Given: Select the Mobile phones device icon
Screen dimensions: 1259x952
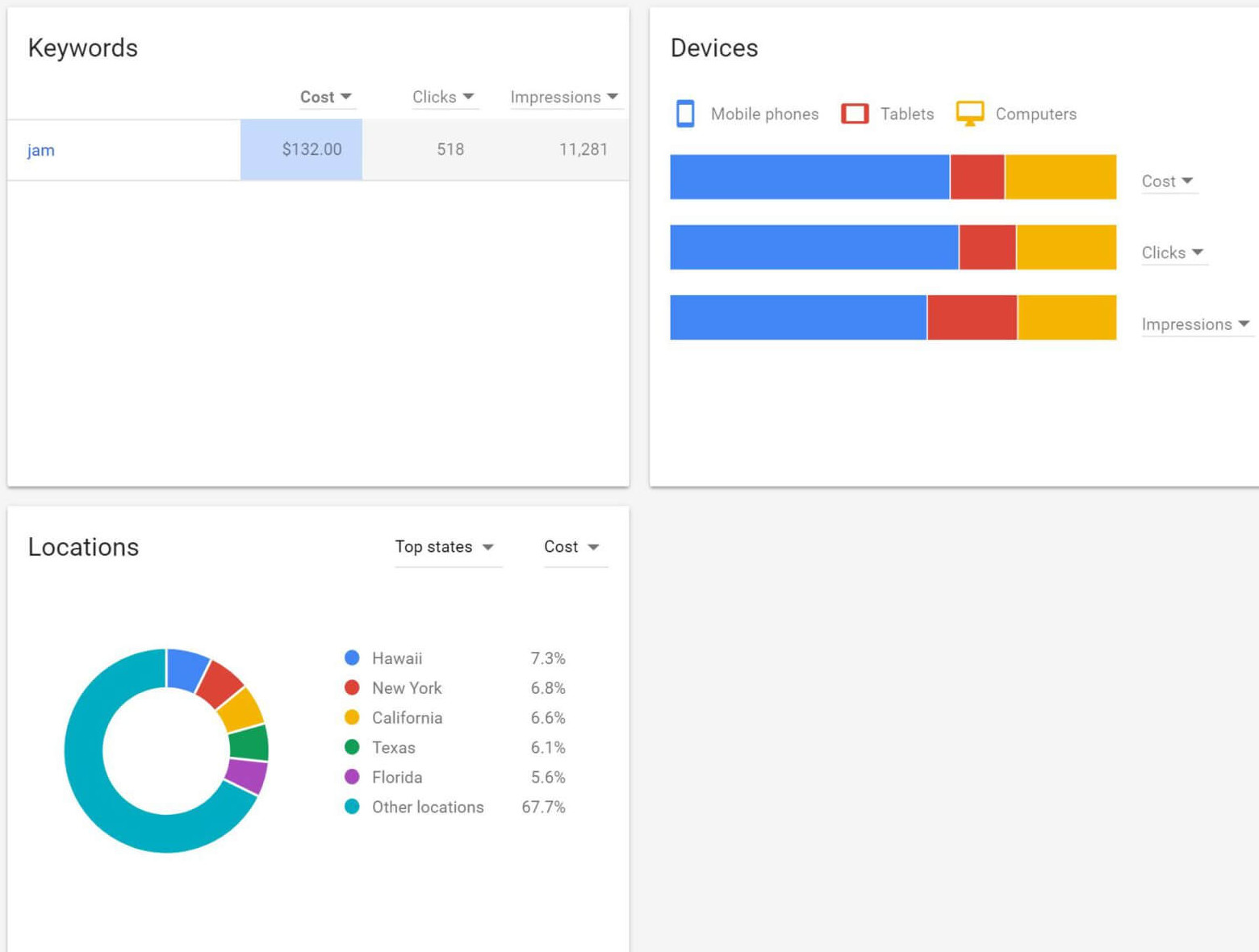Looking at the screenshot, I should click(x=684, y=114).
